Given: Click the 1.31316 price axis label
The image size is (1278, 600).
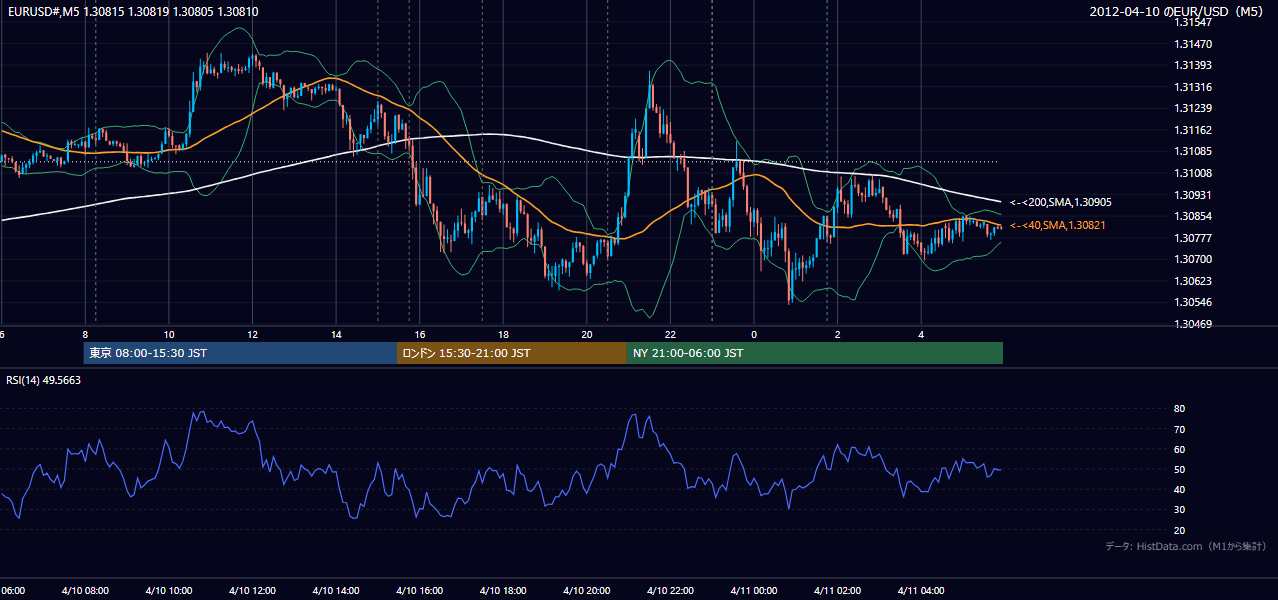Looking at the screenshot, I should [1192, 87].
